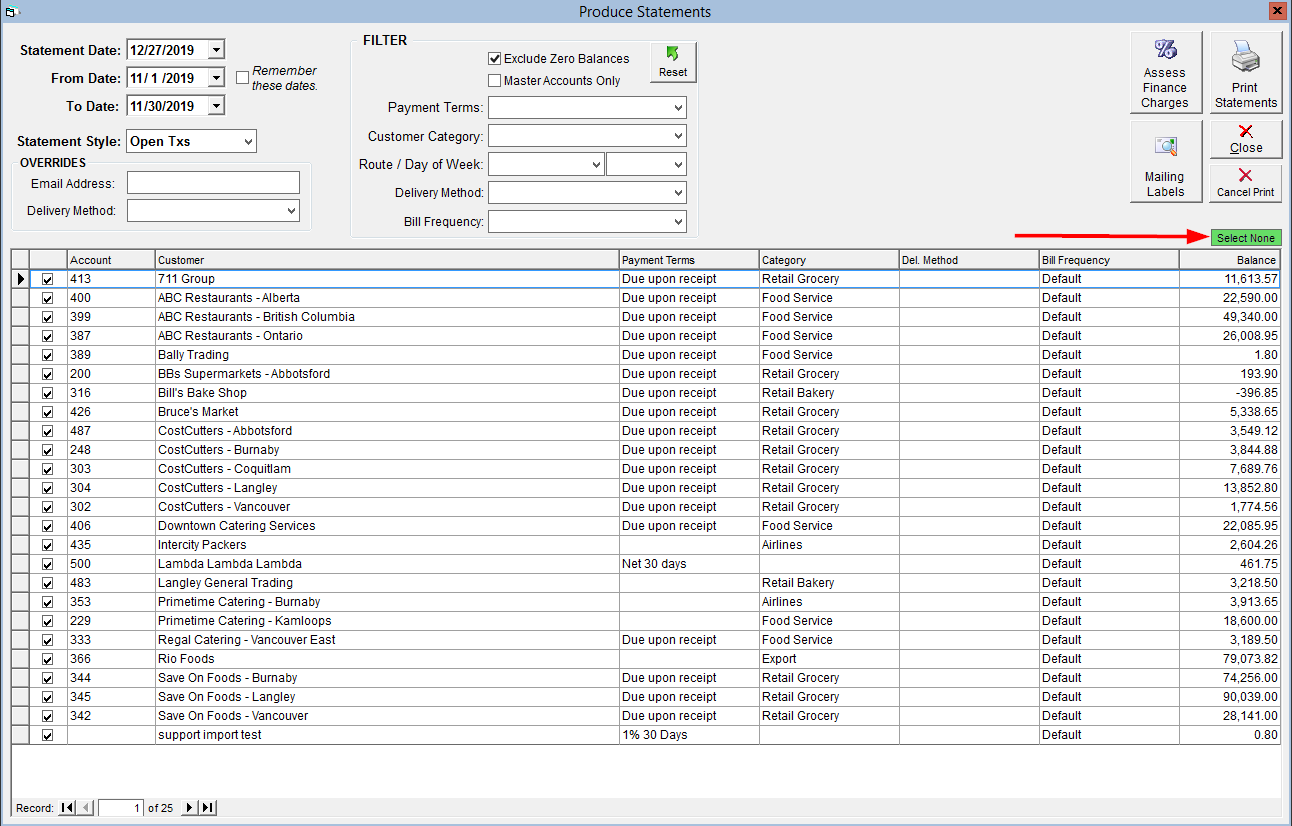Viewport: 1292px width, 826px height.
Task: Click the Export category cell
Action: [x=829, y=659]
